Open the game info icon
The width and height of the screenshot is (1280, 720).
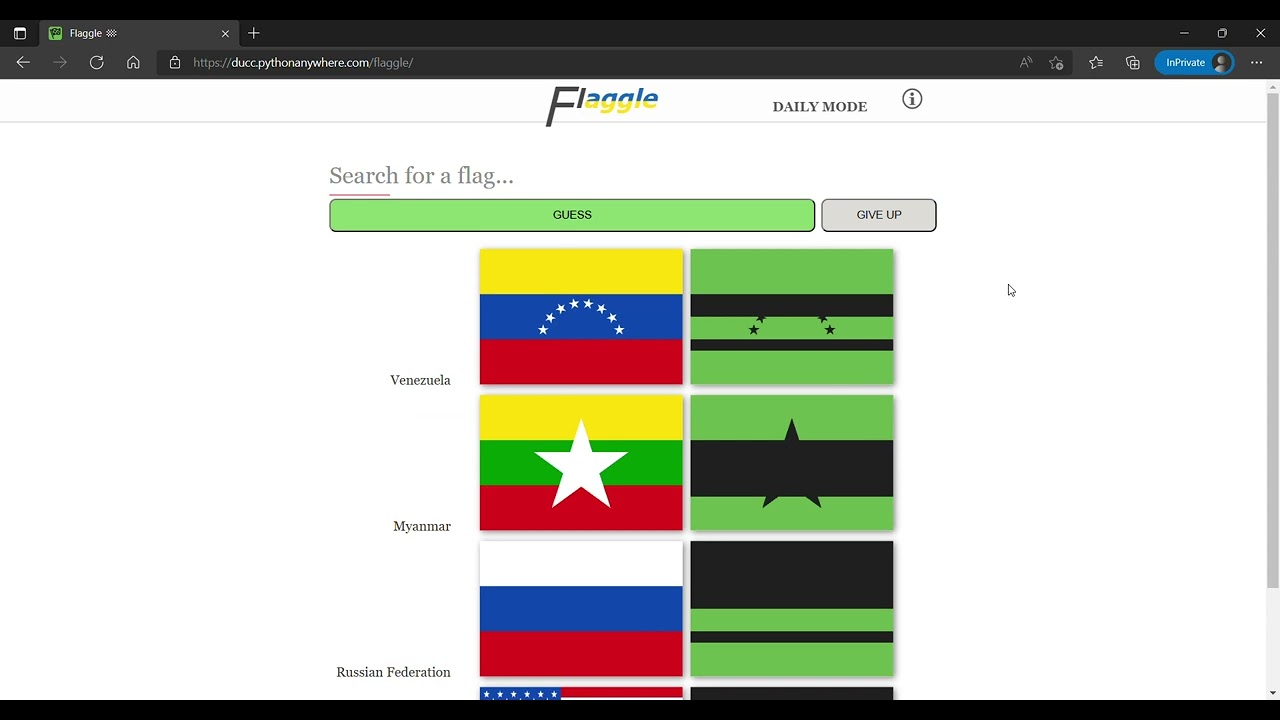pos(912,99)
